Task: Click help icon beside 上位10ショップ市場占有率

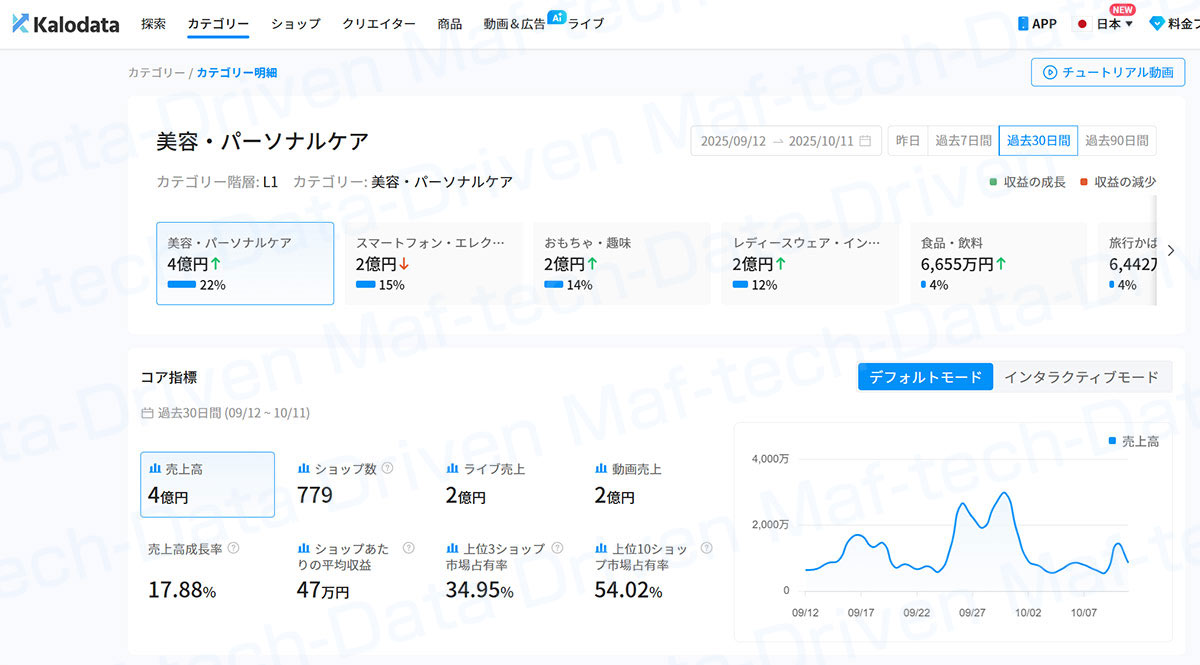Action: 706,548
